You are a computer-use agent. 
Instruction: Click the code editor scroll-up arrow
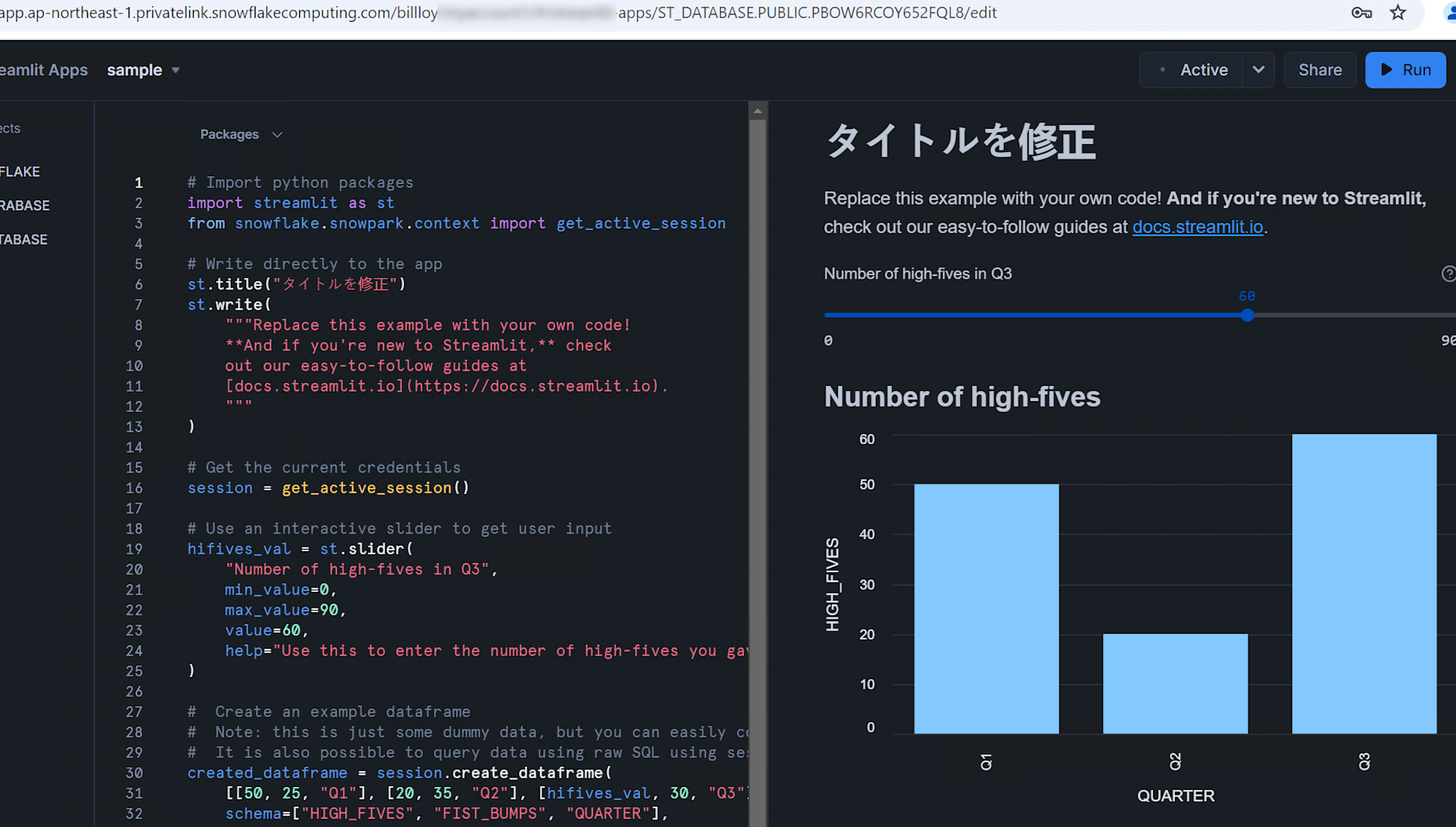758,111
